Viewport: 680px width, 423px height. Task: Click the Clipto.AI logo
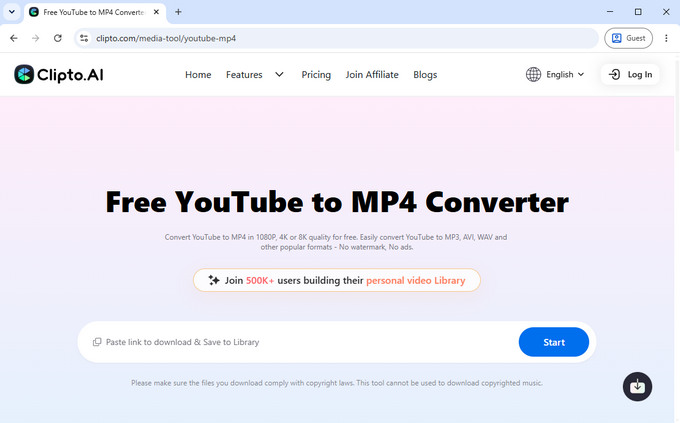point(59,75)
